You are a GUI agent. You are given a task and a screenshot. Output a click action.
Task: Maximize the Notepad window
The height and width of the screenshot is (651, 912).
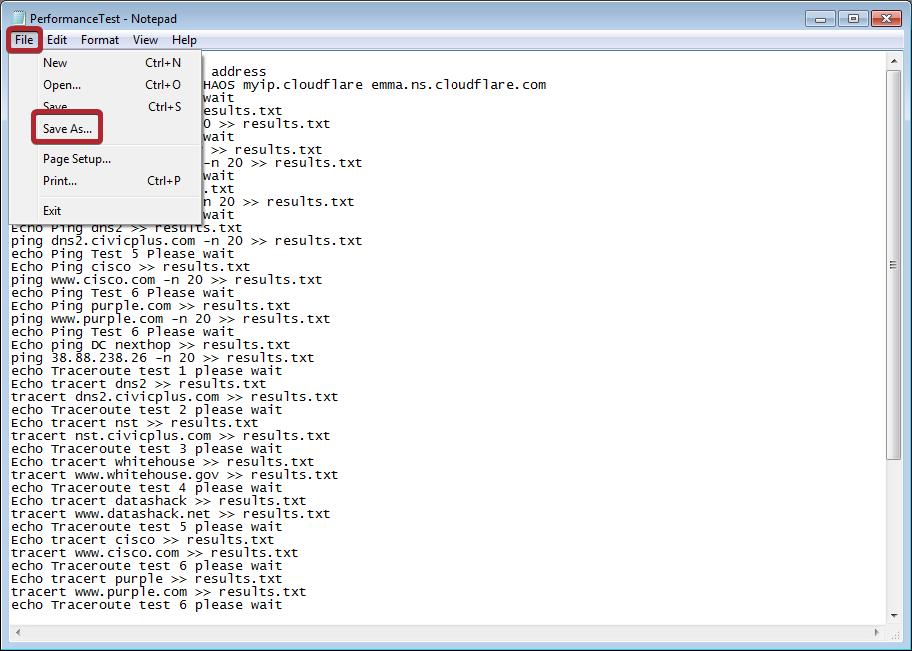point(853,19)
